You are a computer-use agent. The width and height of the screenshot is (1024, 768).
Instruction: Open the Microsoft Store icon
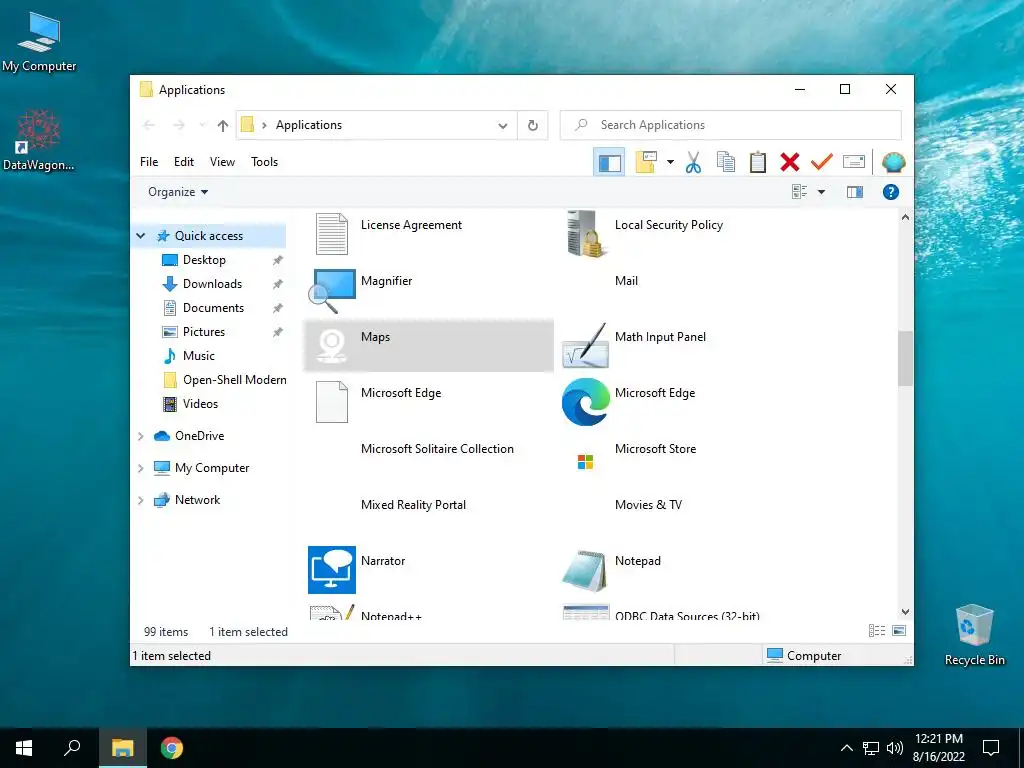point(585,462)
